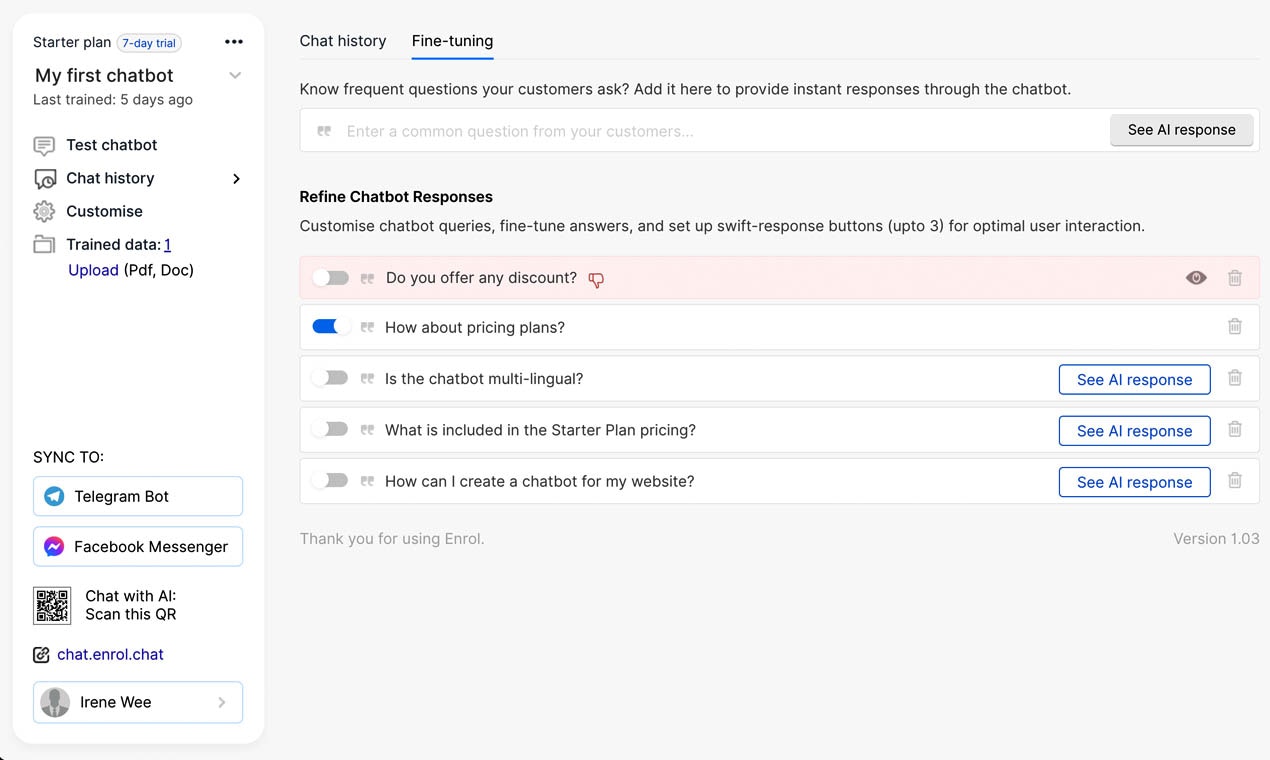Delete 'How can I create a chatbot' question

pyautogui.click(x=1235, y=480)
